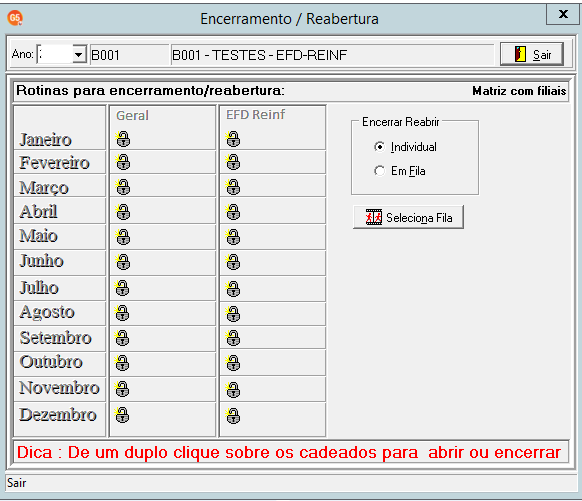582x501 pixels.
Task: Click the Sair status bar text
Action: pyautogui.click(x=17, y=483)
